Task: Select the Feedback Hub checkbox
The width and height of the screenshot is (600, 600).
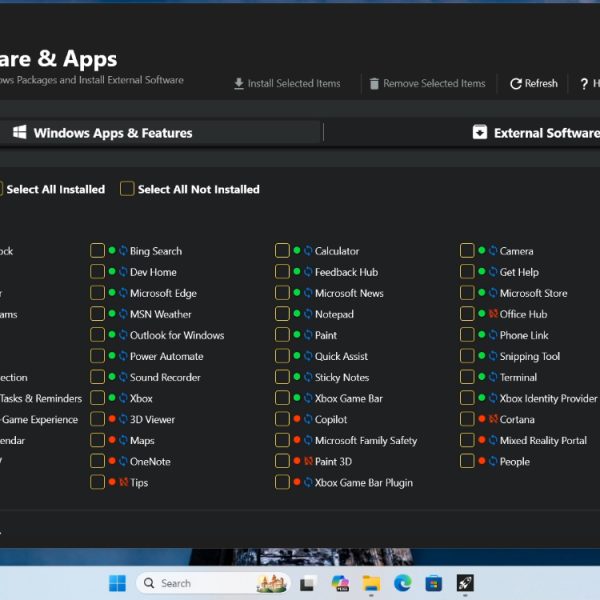Action: point(282,272)
